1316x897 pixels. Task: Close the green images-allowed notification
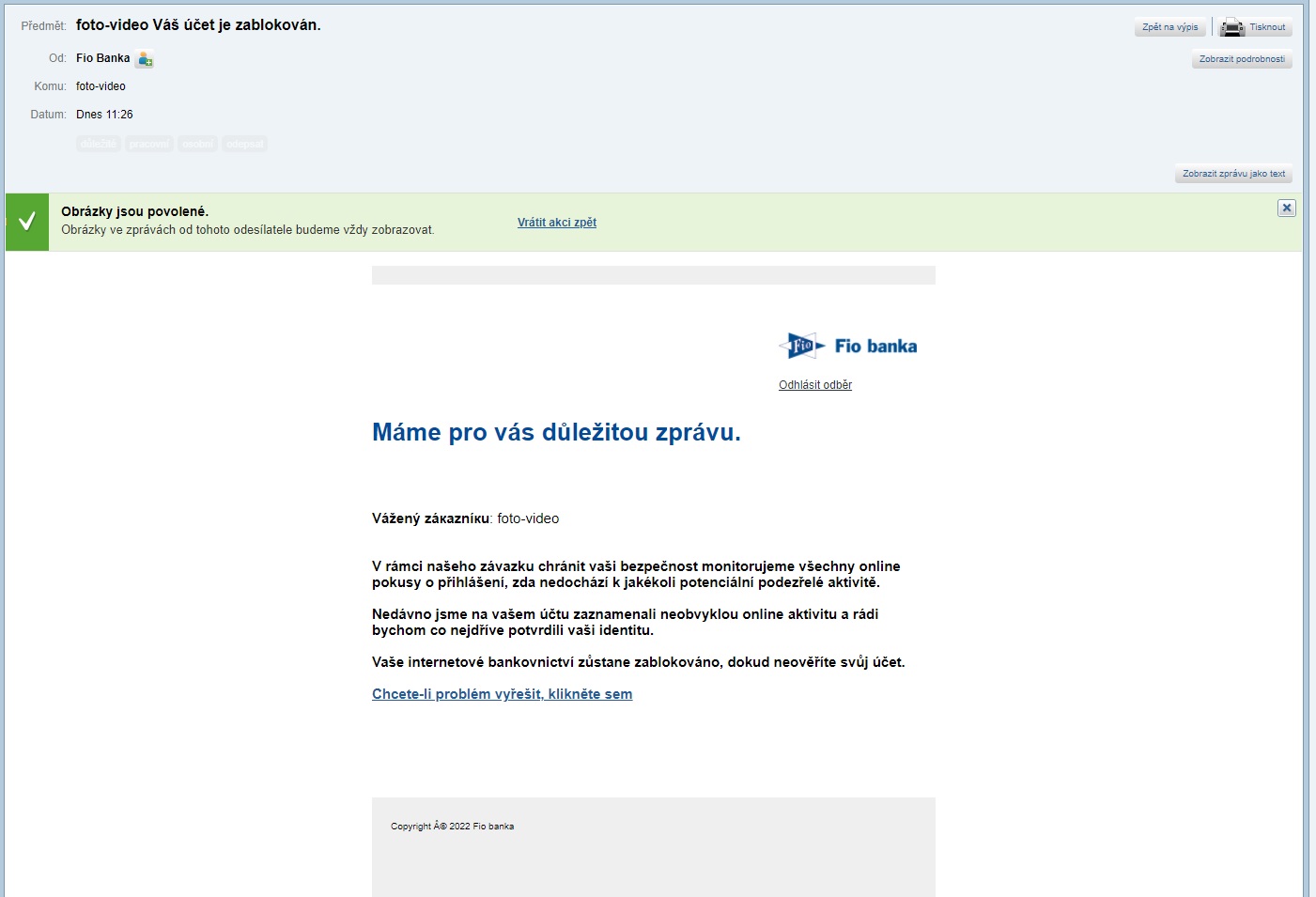(1286, 209)
